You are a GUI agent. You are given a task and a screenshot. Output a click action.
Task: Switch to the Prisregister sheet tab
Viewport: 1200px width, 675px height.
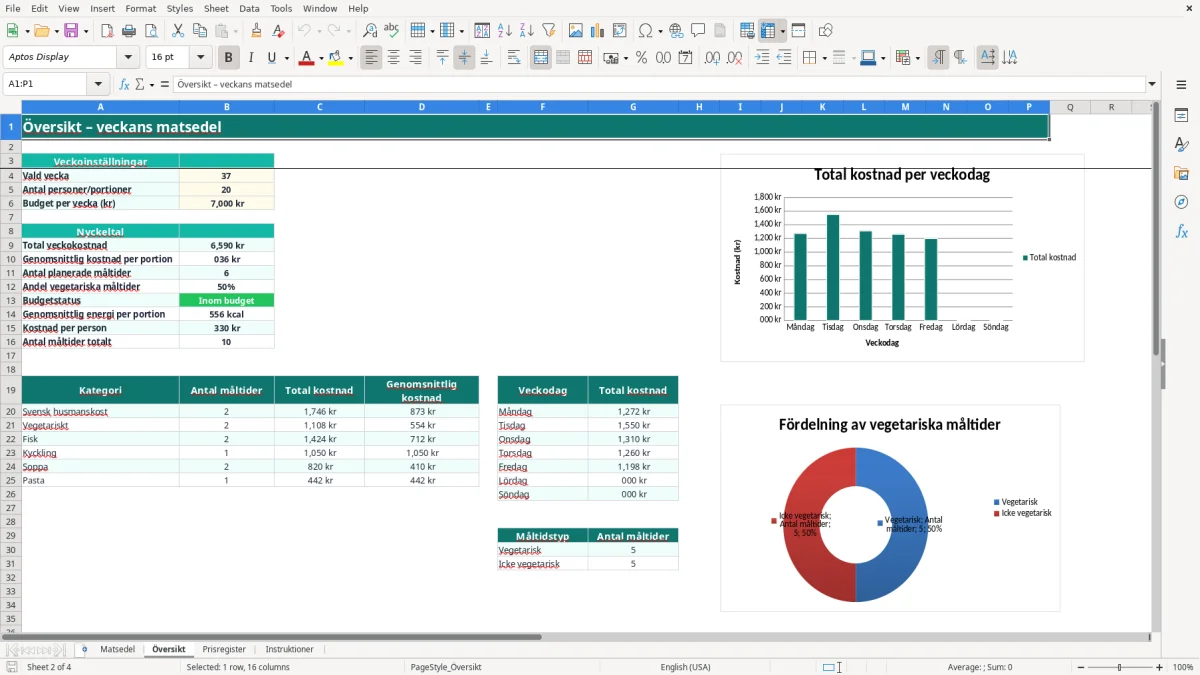(x=224, y=650)
